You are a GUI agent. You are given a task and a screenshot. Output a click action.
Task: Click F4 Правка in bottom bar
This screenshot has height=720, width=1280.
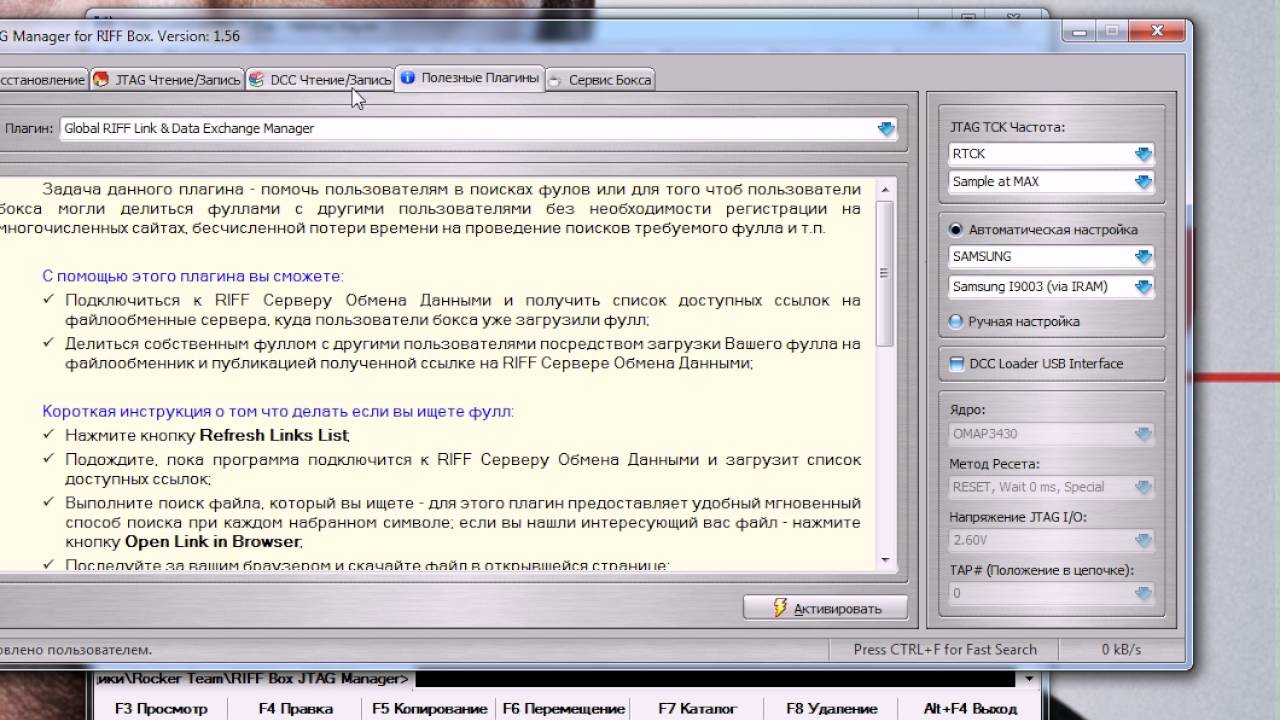pos(296,708)
